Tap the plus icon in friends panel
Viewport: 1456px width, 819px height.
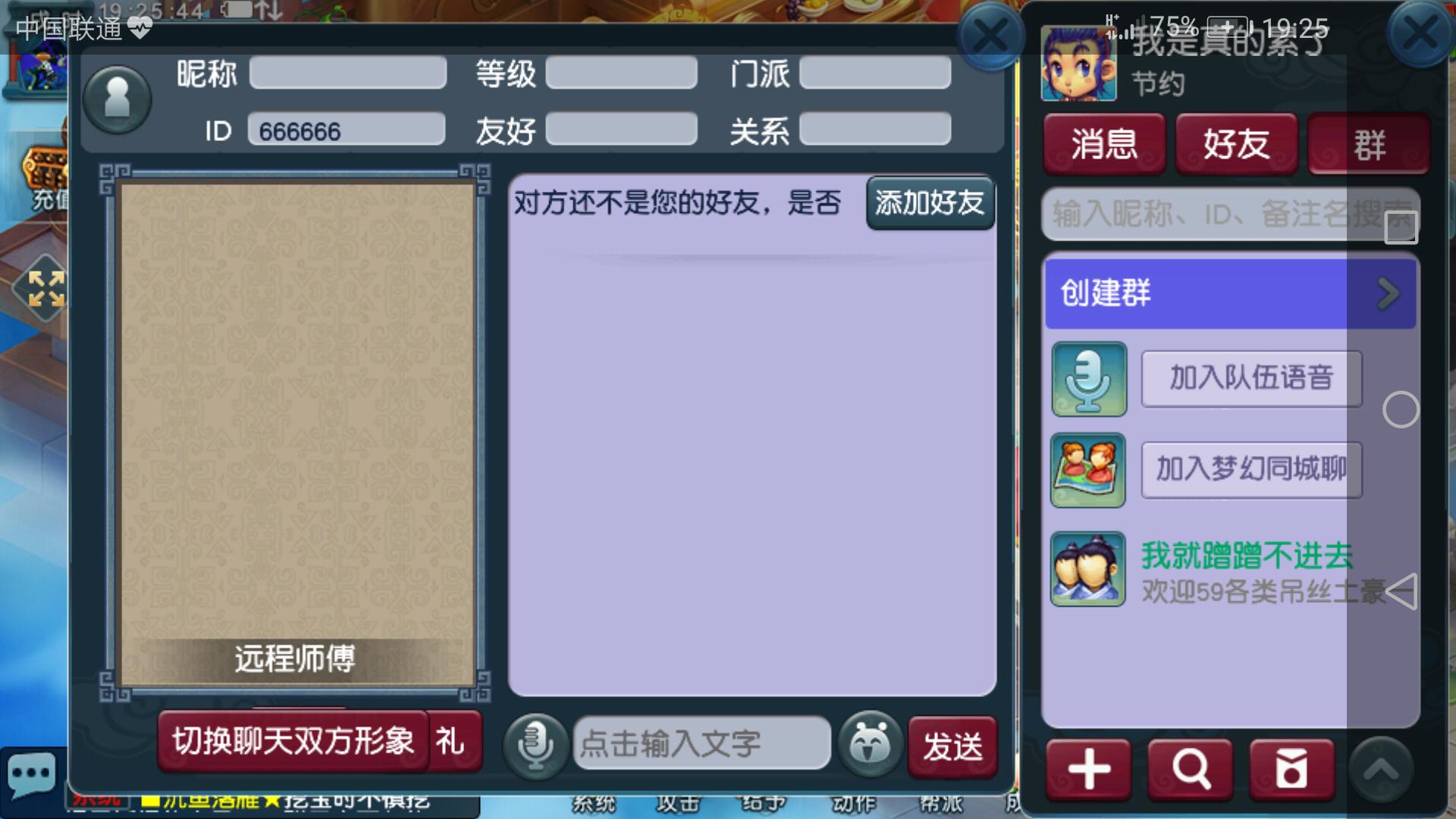point(1088,770)
